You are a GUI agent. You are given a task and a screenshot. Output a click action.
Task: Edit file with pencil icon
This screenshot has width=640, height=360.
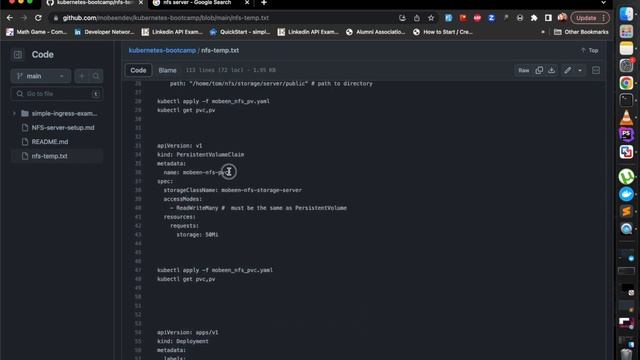tap(567, 70)
